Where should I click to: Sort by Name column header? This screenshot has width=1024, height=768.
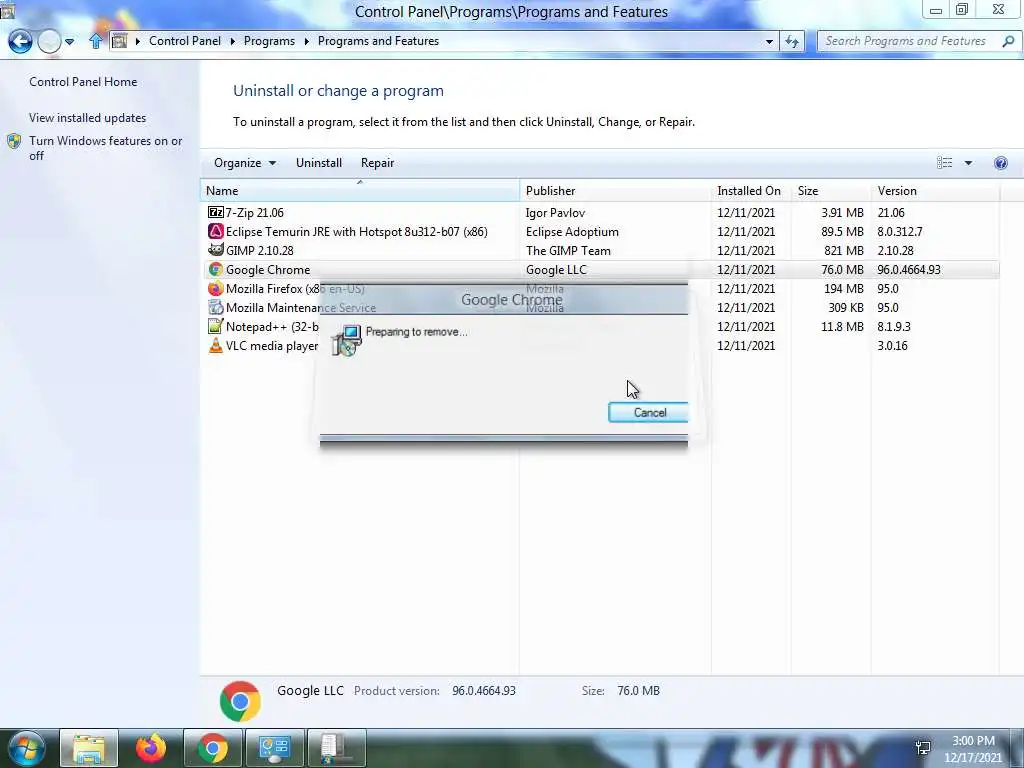coord(360,191)
